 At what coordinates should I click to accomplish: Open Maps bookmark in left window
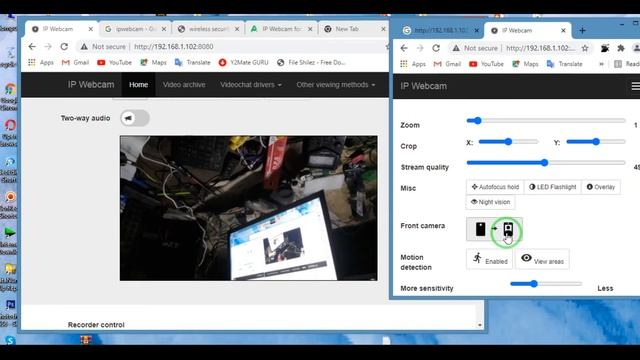[x=153, y=62]
